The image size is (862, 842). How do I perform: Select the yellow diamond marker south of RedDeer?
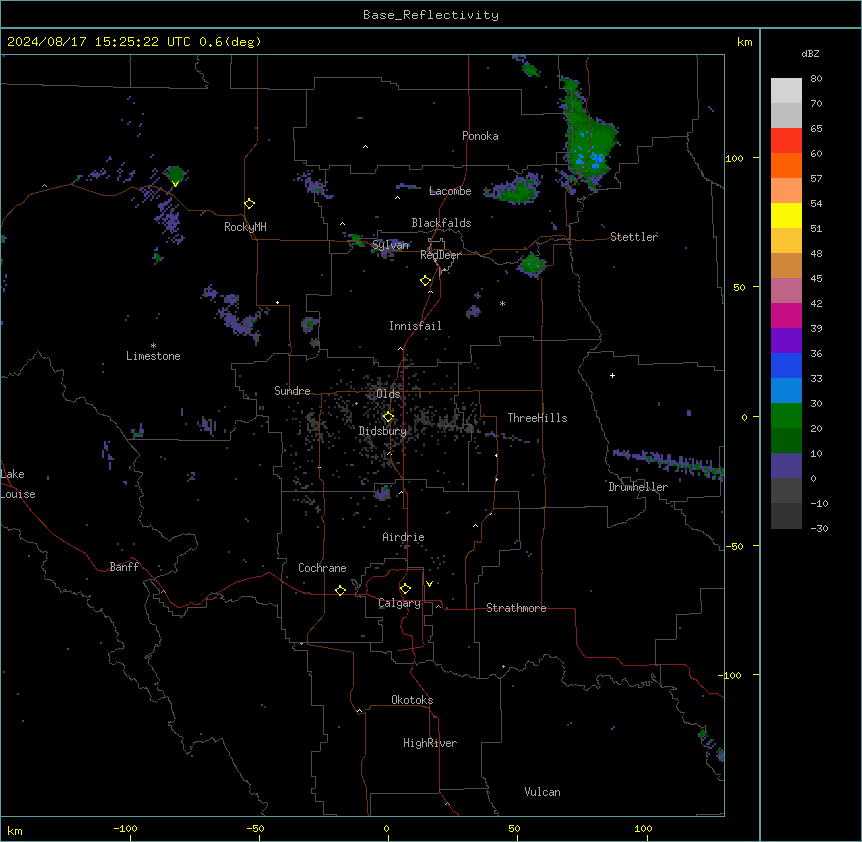tap(426, 281)
